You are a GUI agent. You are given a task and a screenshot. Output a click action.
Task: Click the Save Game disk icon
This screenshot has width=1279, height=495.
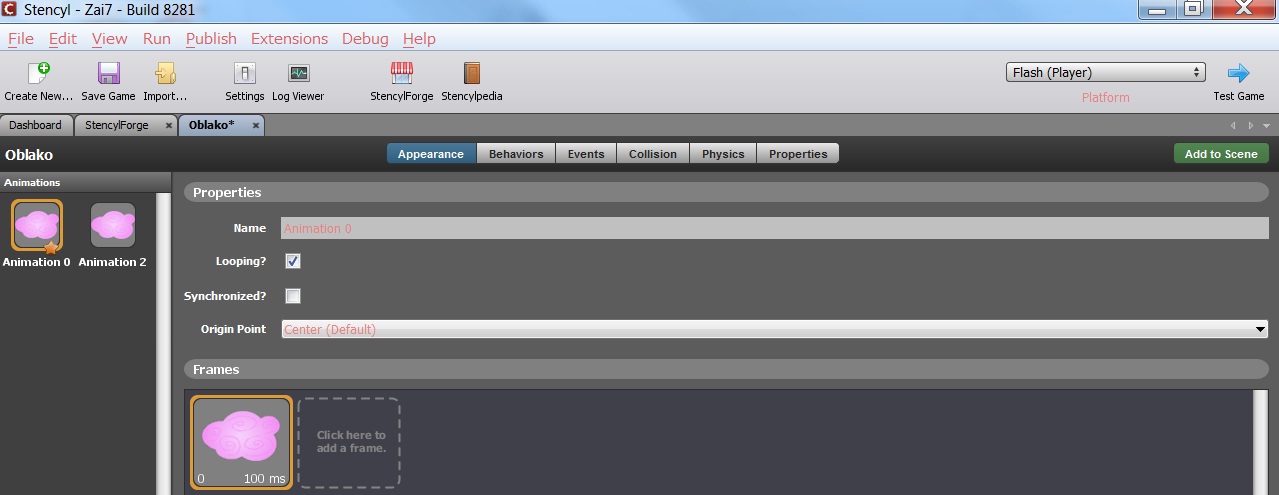click(108, 74)
